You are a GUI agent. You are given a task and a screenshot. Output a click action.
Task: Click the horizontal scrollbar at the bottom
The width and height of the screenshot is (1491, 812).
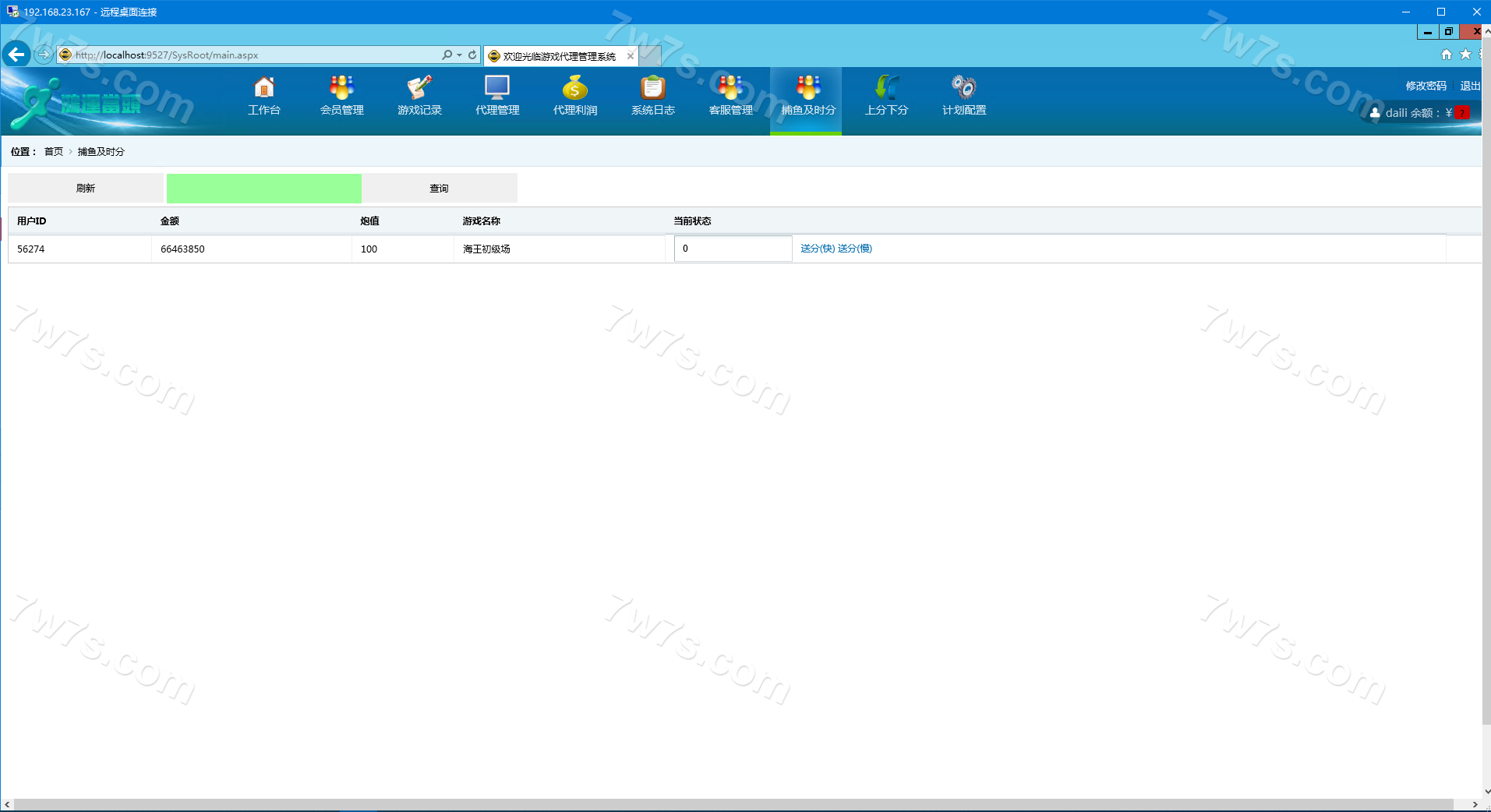tap(733, 804)
